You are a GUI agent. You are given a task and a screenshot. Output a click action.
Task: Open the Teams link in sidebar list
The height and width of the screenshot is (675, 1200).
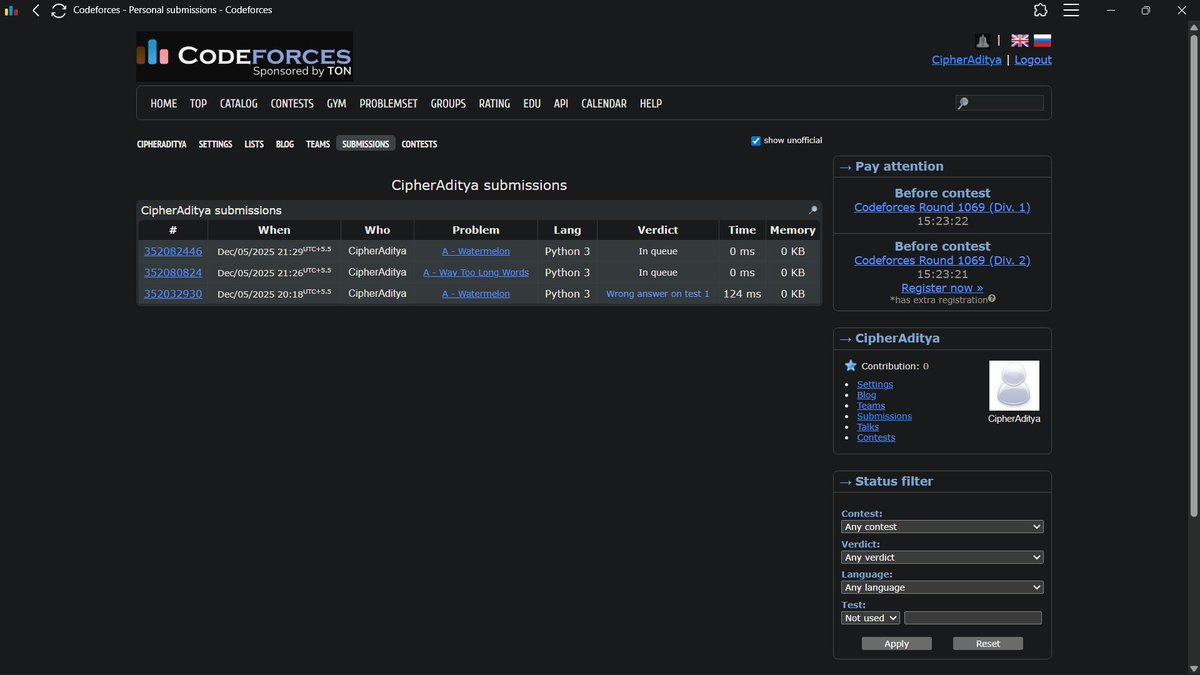tap(871, 406)
